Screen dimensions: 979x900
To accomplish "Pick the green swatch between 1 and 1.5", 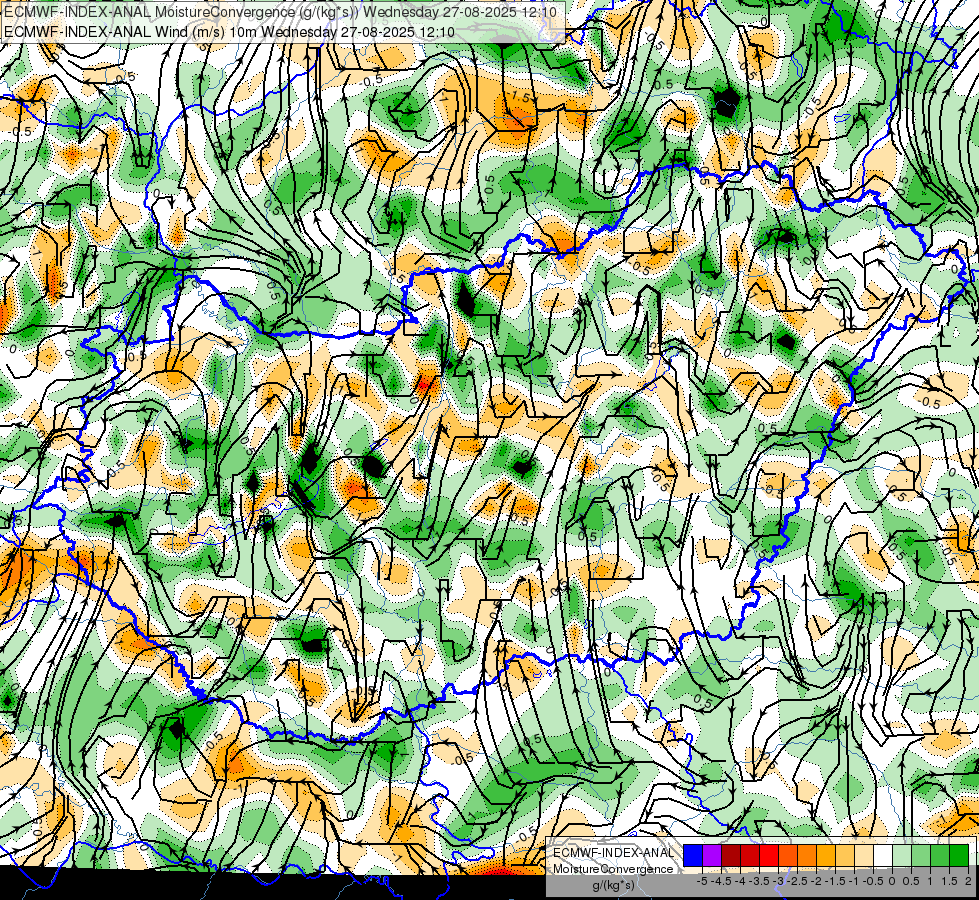I will tap(940, 856).
